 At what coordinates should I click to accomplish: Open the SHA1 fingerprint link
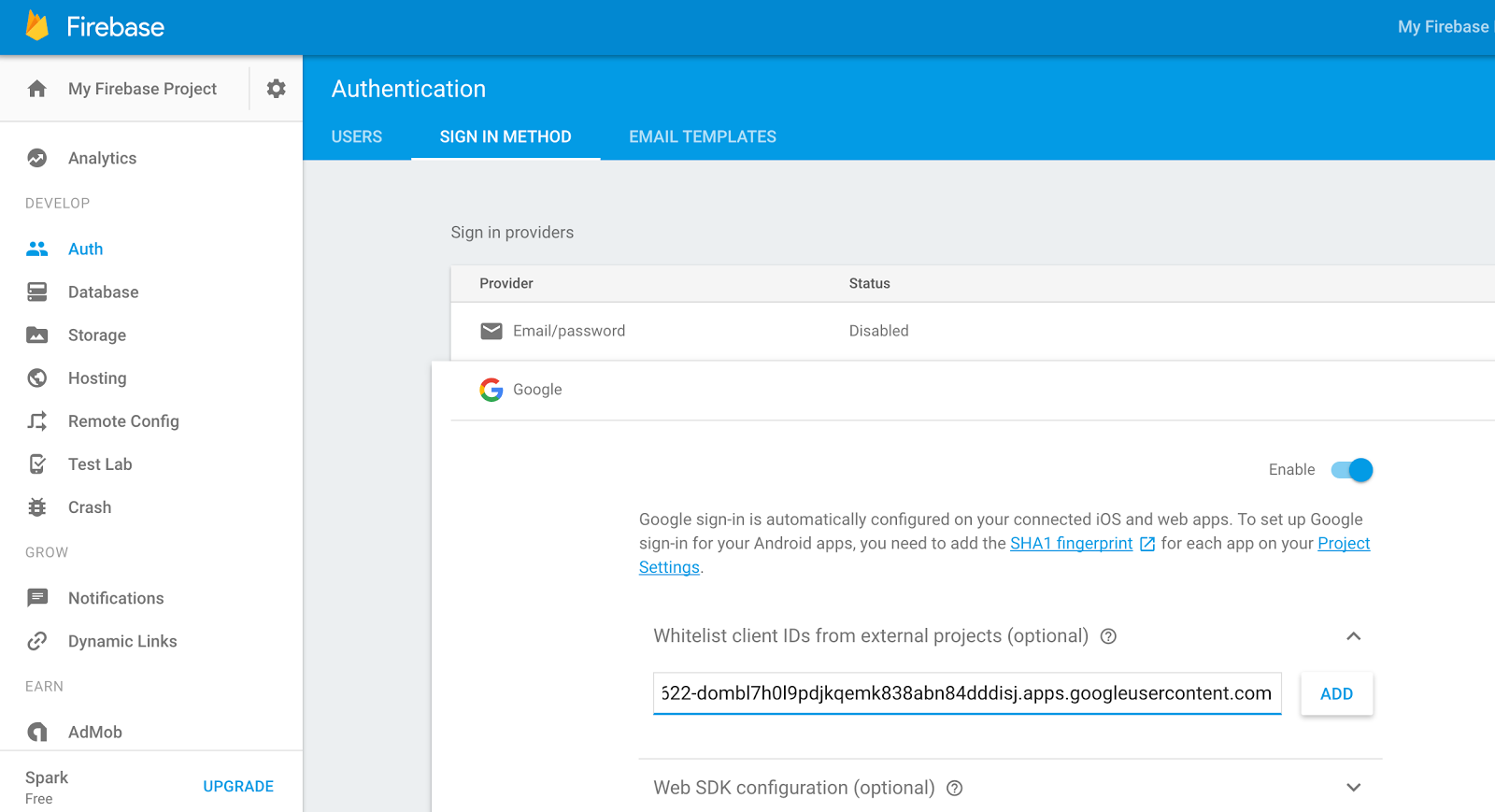tap(1071, 544)
